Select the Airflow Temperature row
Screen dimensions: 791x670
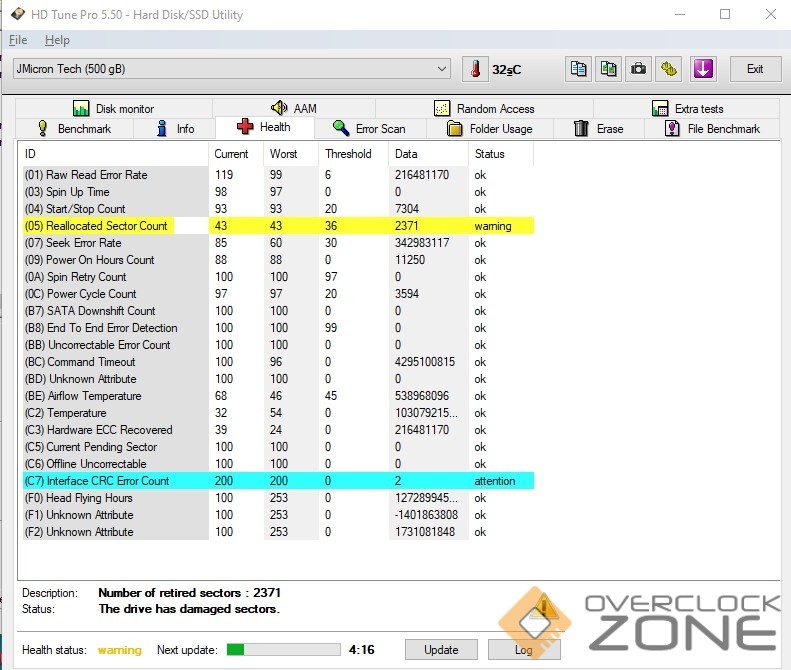pos(278,396)
